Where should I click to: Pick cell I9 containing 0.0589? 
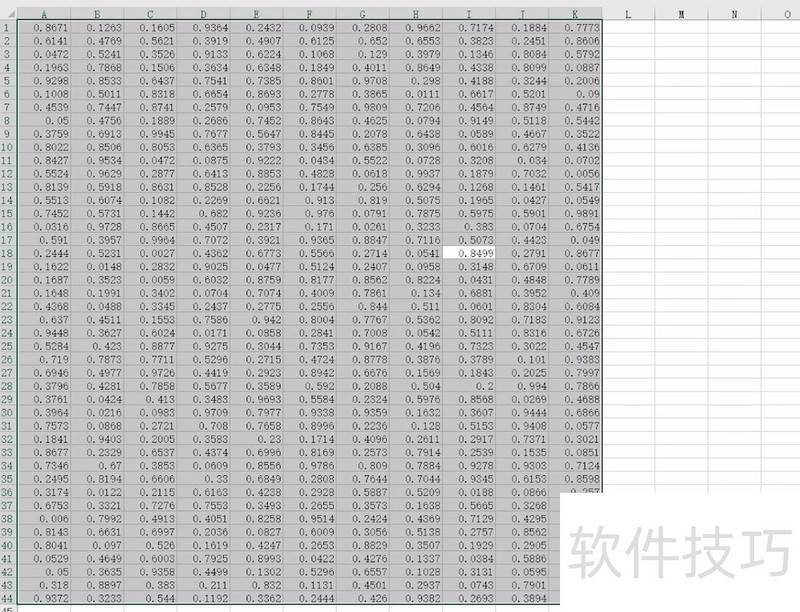468,134
